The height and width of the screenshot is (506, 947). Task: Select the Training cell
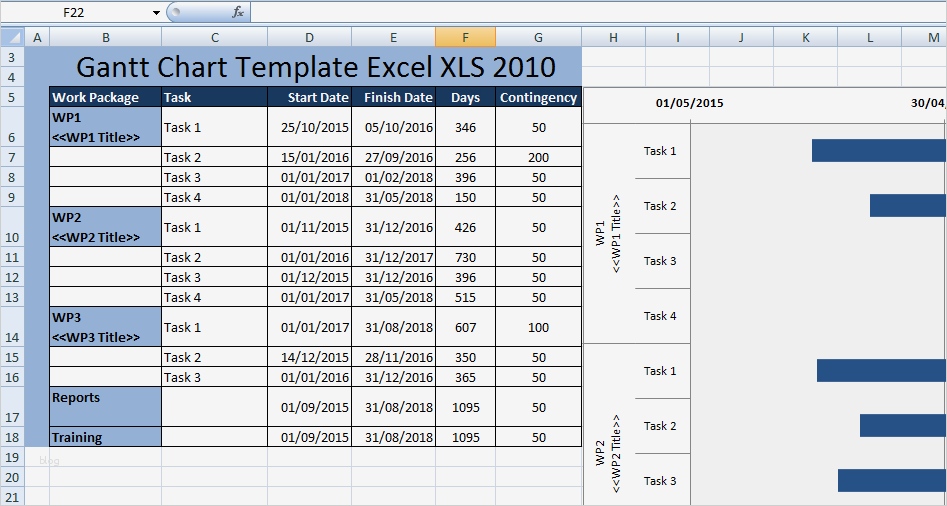point(106,437)
